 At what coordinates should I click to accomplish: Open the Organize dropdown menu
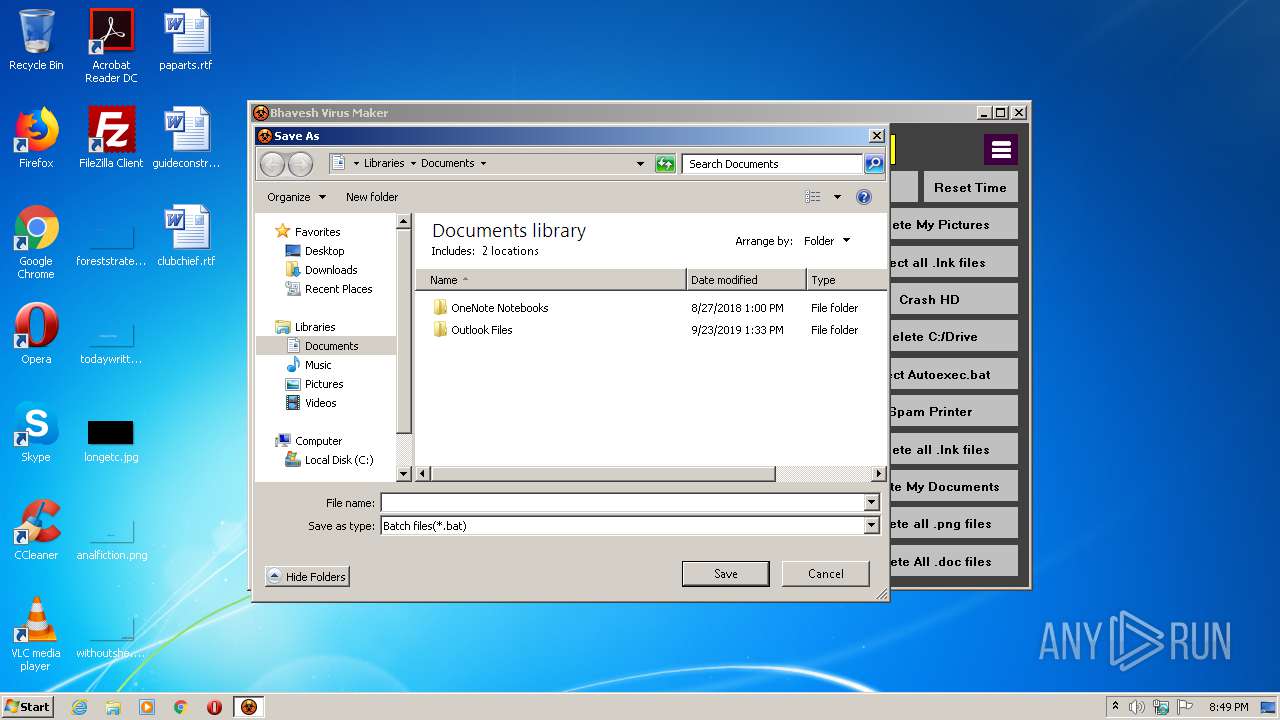tap(296, 197)
